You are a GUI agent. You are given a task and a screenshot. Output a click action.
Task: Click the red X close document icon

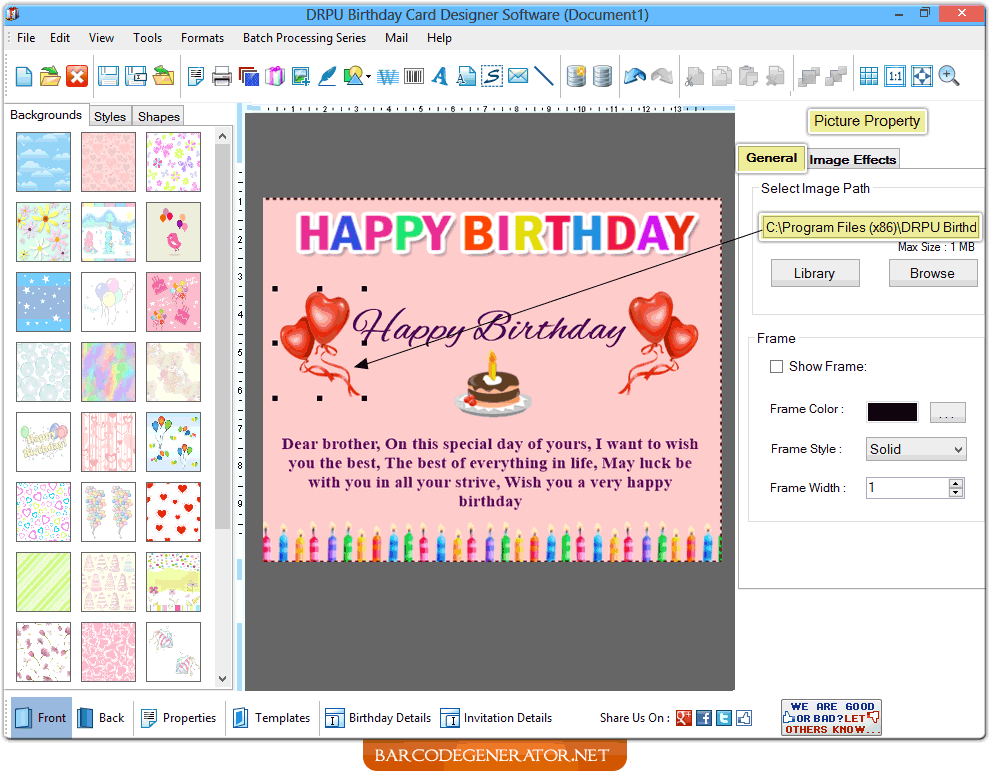[77, 76]
